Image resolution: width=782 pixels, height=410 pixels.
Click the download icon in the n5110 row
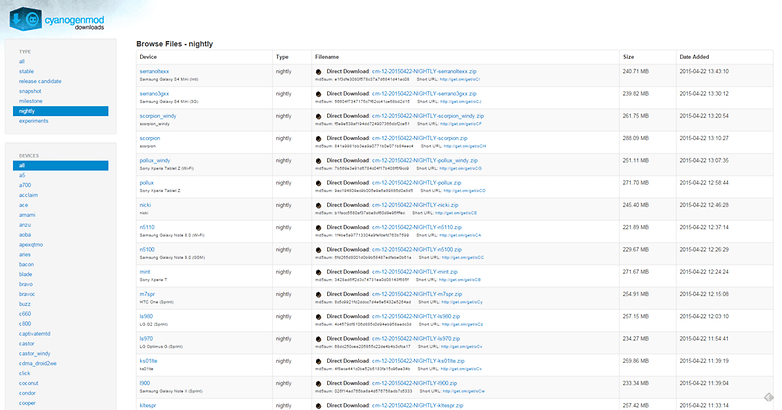[x=319, y=228]
